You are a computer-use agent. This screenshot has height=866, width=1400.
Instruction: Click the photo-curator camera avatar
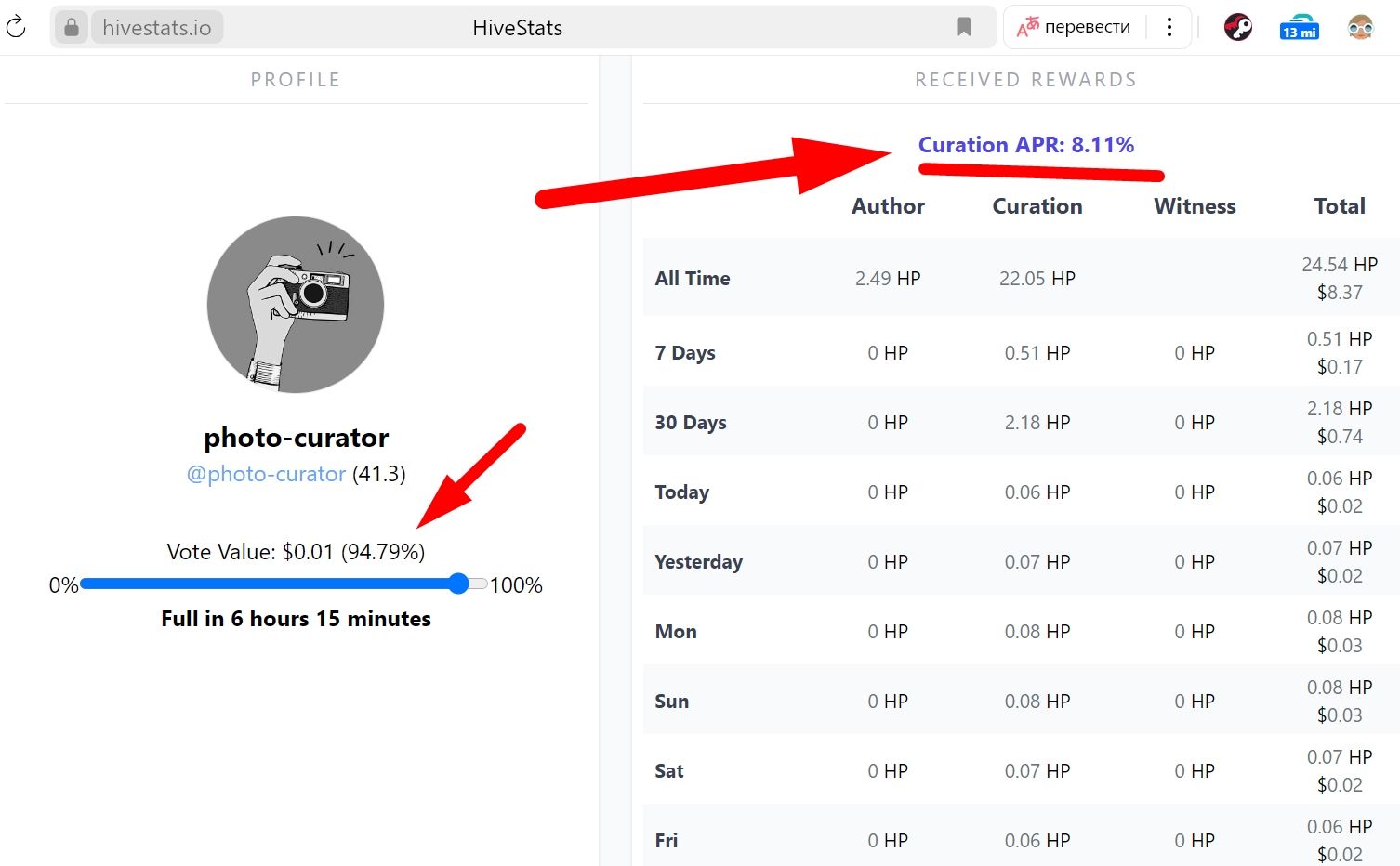tap(296, 305)
